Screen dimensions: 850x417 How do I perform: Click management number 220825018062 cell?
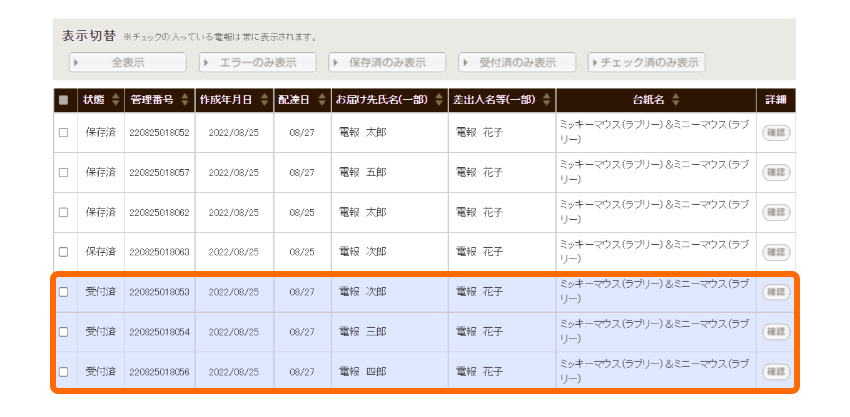[159, 213]
